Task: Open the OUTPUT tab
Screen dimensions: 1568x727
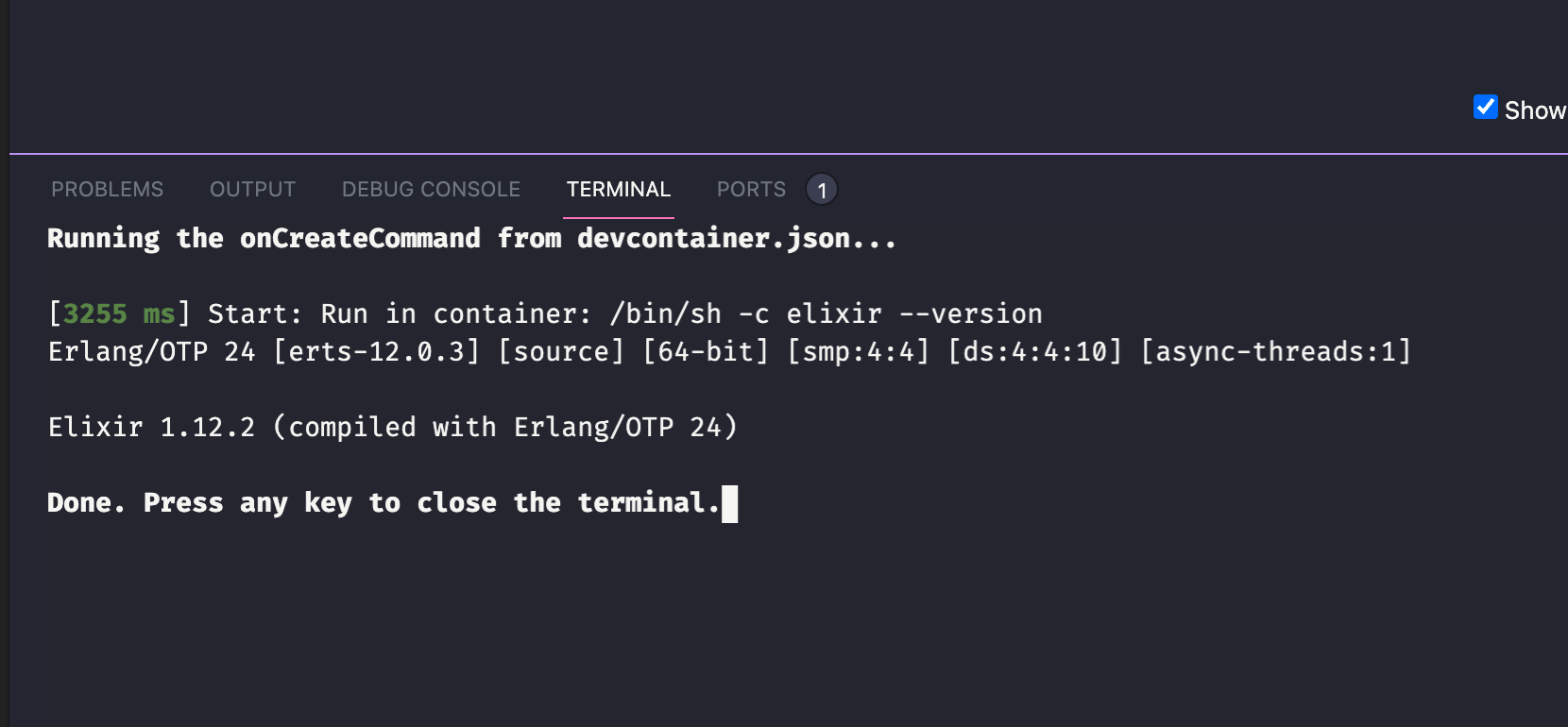Action: coord(252,190)
